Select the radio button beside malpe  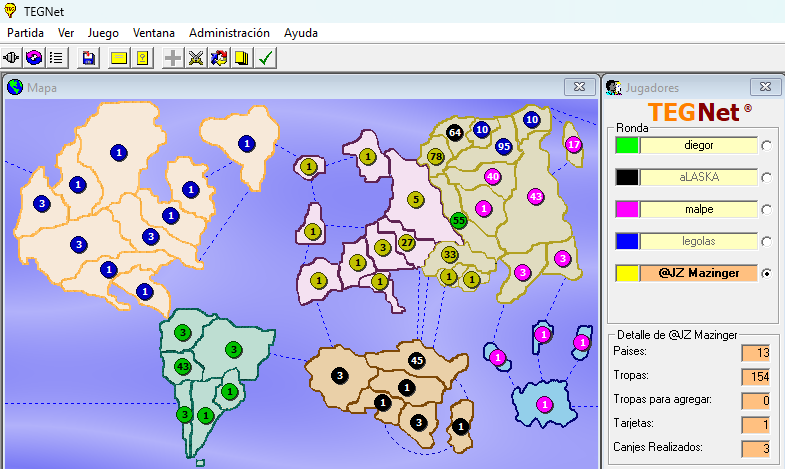point(767,210)
